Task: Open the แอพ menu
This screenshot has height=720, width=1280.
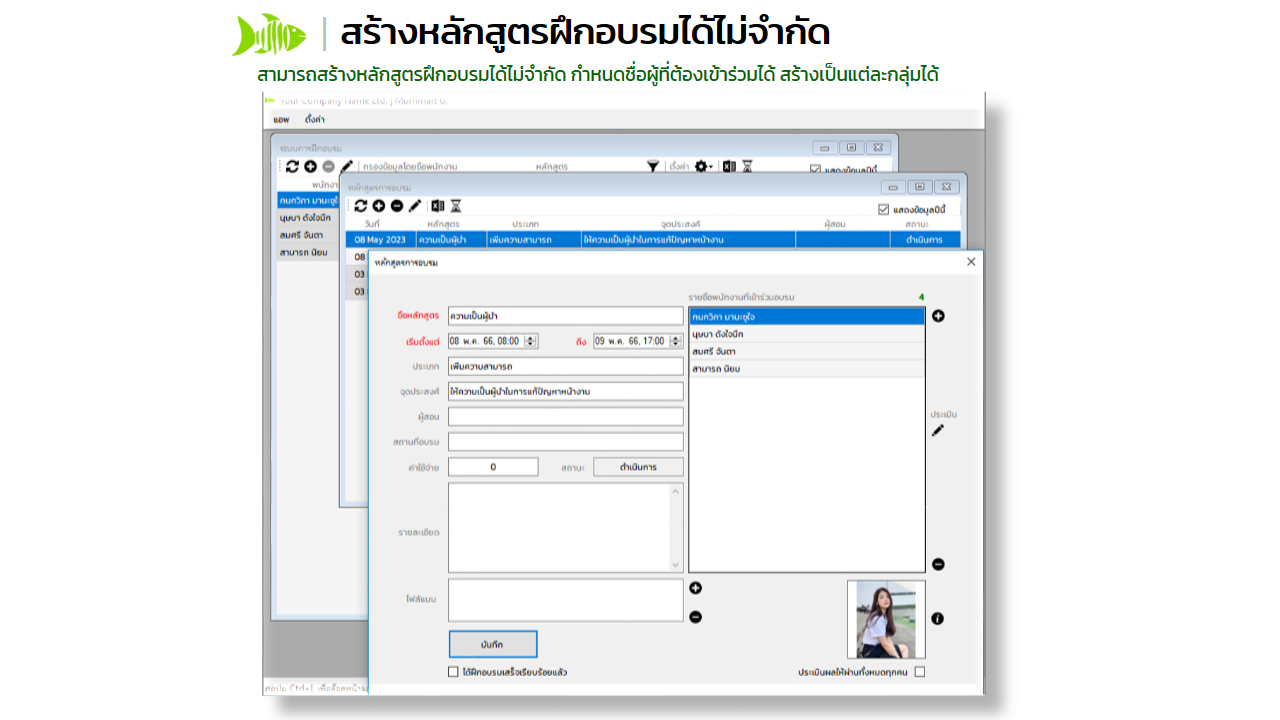Action: tap(281, 119)
